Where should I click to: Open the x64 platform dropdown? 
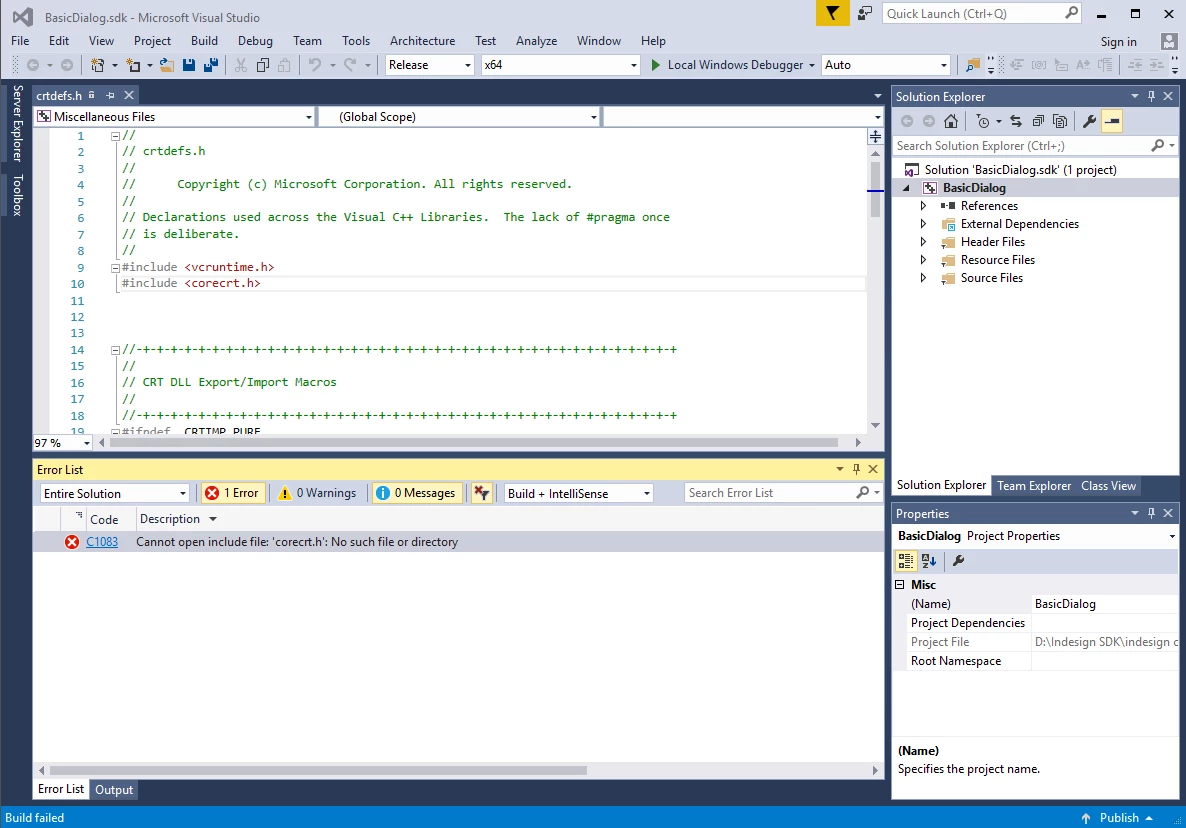pos(560,65)
